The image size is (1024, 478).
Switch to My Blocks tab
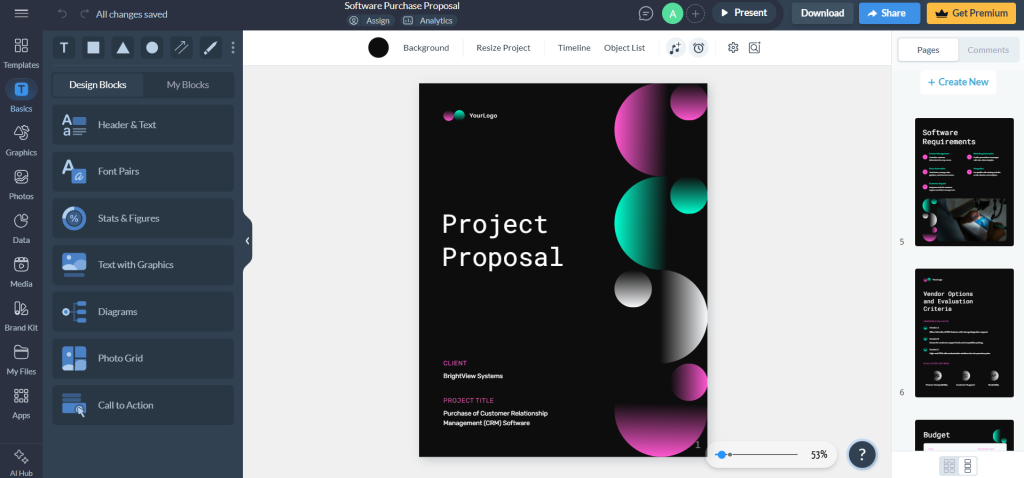tap(188, 85)
